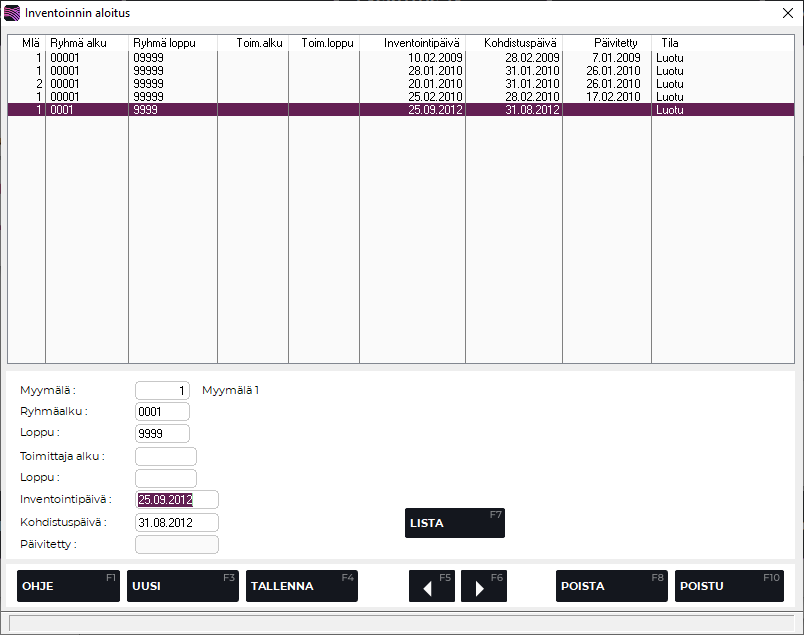Screen dimensions: 804x635
Task: Click the Myymälä input field
Action: point(162,390)
